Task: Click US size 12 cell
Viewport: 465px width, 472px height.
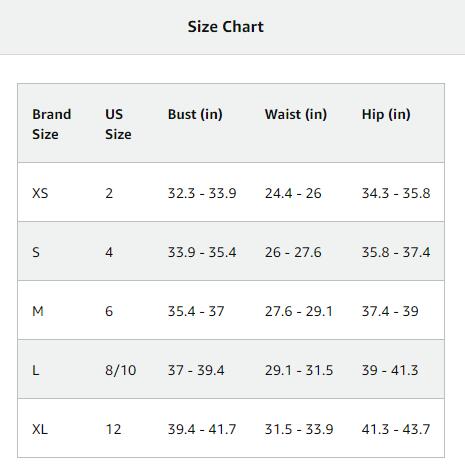Action: (113, 429)
